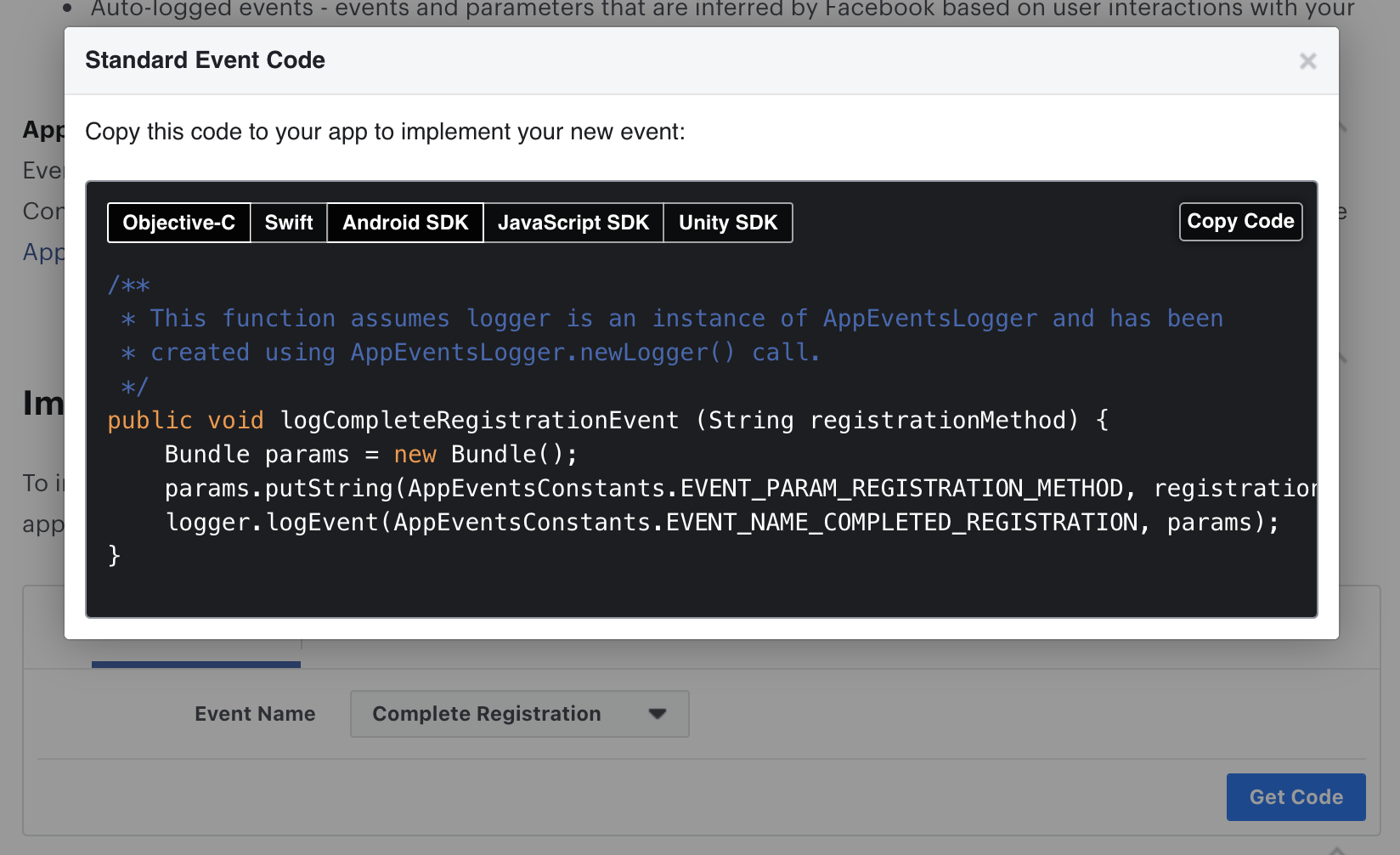1400x855 pixels.
Task: Click the logCompleteRegistrationEvent method signature line
Action: (608, 421)
